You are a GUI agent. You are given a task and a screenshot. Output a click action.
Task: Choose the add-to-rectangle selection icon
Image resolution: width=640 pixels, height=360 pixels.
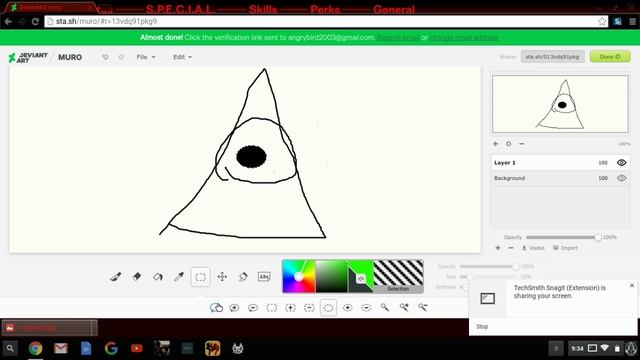click(290, 308)
